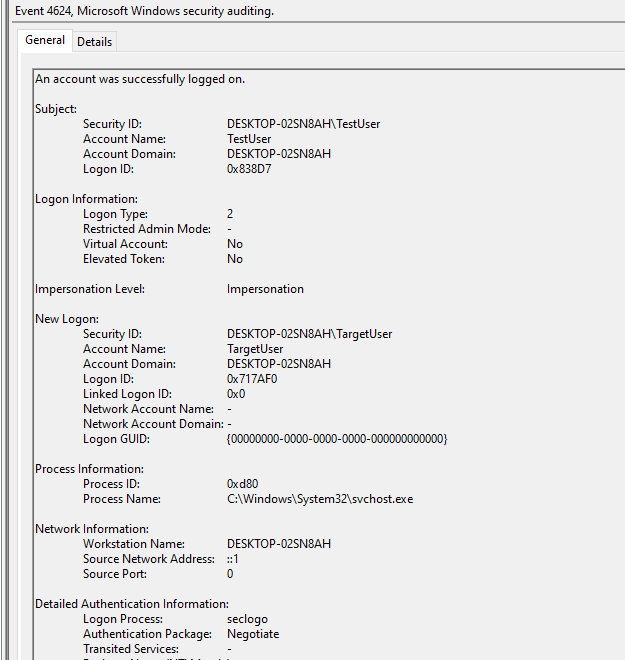Screen dimensions: 625x660
Task: Select the Subject Security ID value DESKTOP-02SN8AH\TestUser
Action: click(303, 124)
